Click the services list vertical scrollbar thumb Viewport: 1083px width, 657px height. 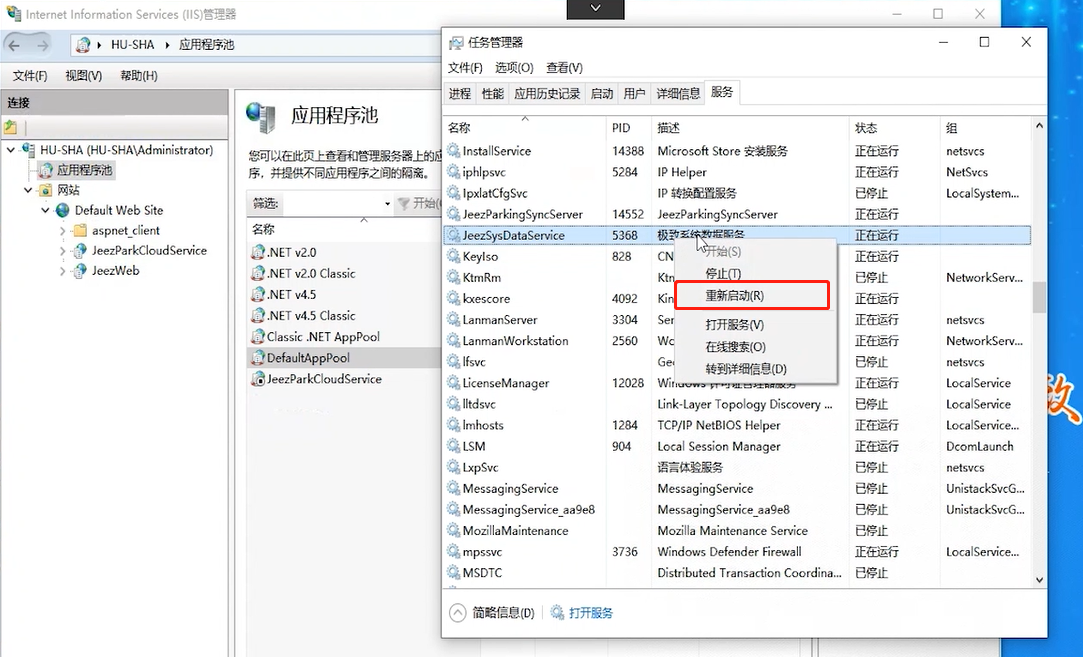click(1039, 297)
